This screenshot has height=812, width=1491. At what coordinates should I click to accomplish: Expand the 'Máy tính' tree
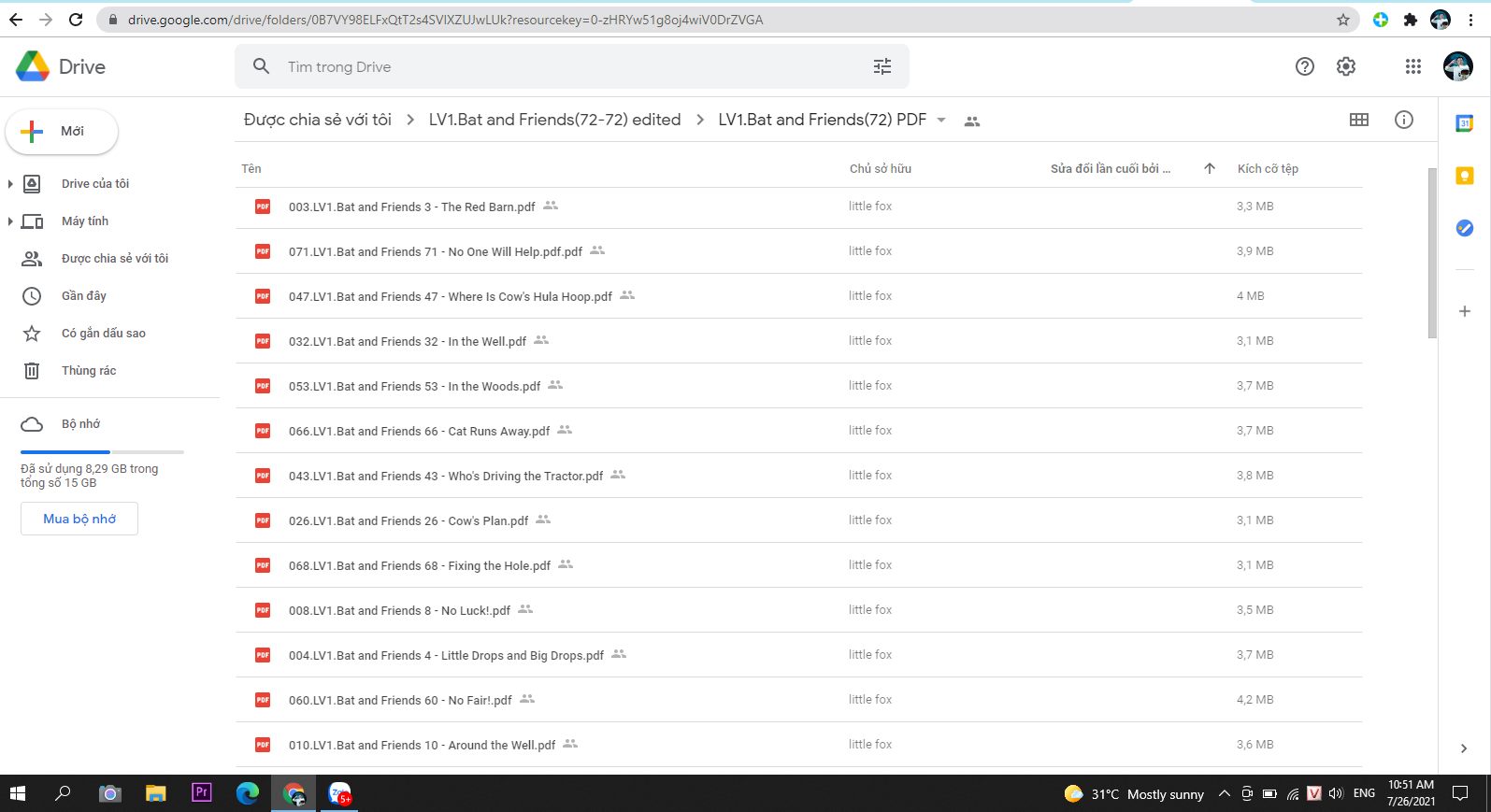10,221
